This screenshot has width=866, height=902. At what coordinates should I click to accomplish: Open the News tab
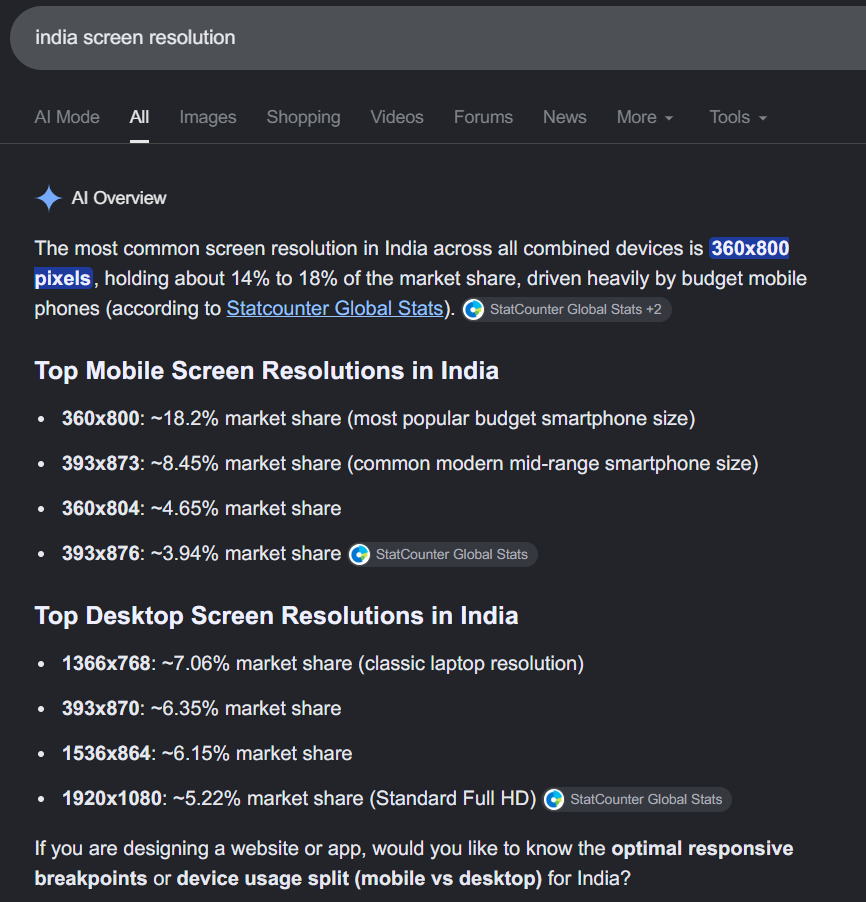pyautogui.click(x=564, y=117)
